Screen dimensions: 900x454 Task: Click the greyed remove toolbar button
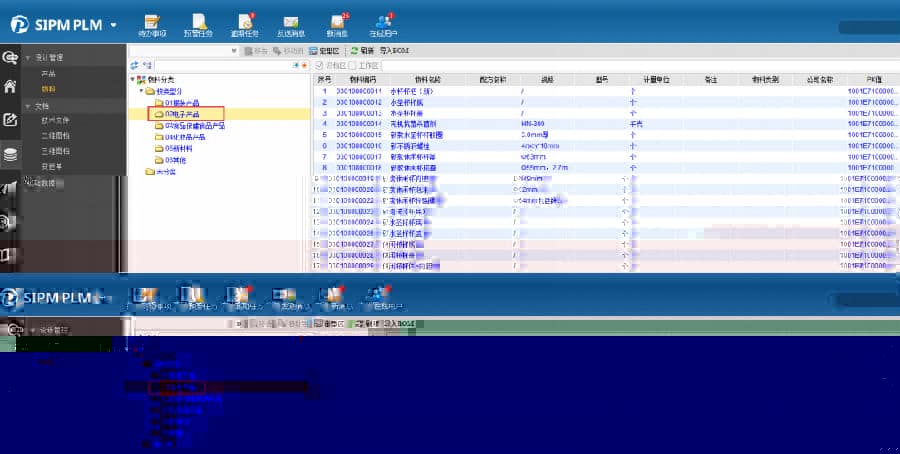pyautogui.click(x=257, y=51)
